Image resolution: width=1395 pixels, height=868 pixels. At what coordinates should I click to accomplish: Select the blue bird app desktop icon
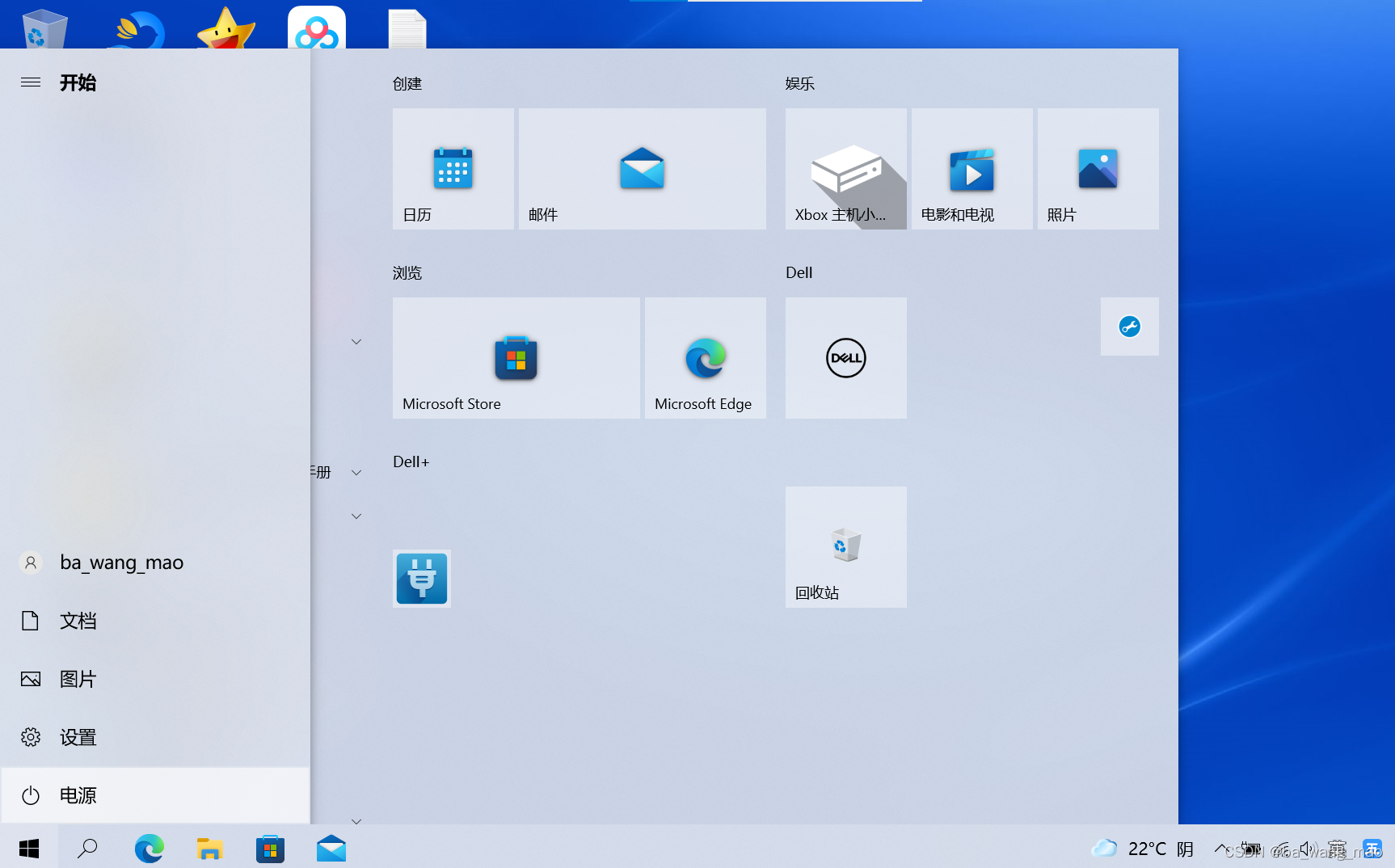[x=136, y=28]
